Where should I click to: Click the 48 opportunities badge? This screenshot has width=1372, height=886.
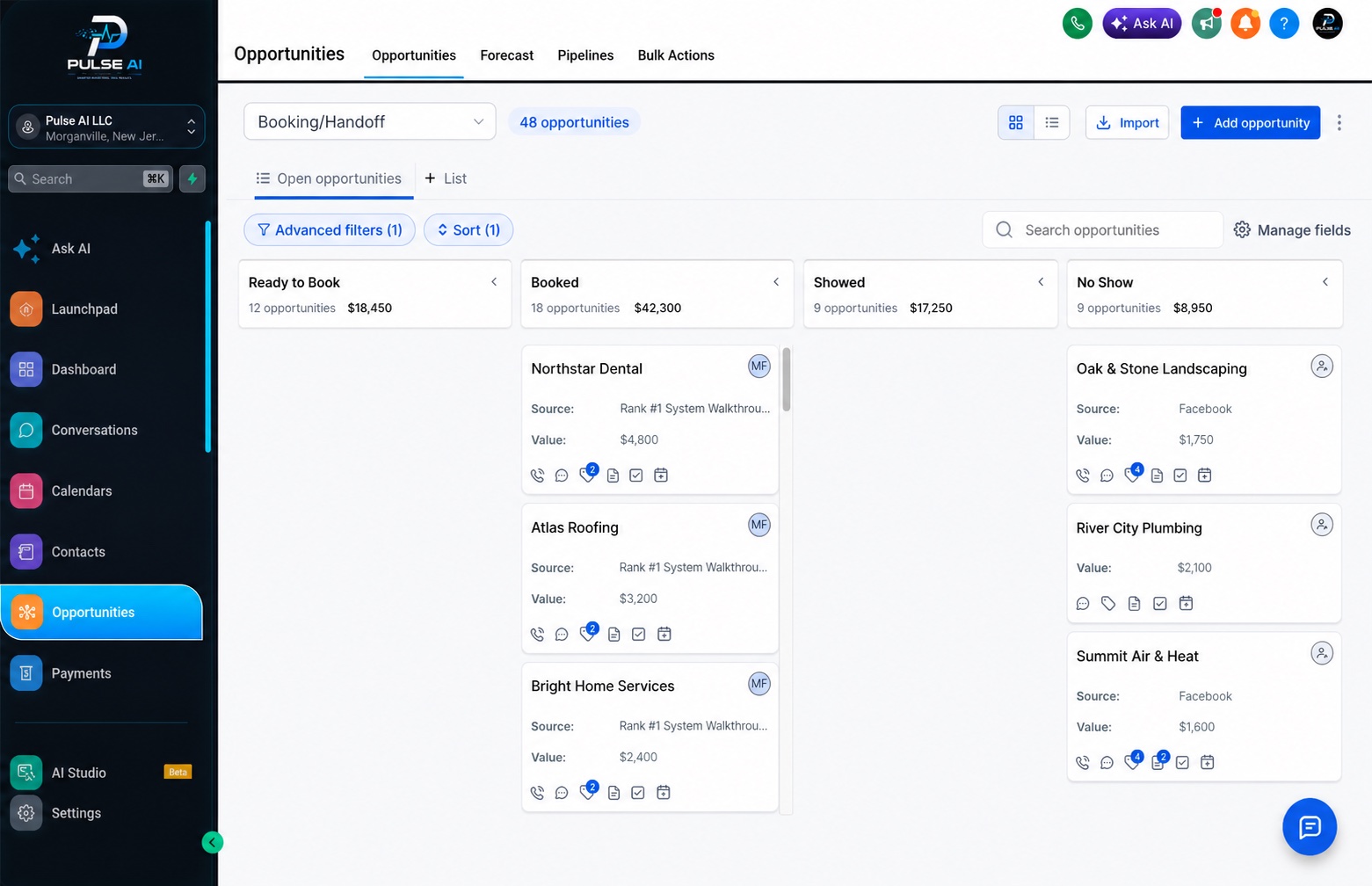point(574,122)
